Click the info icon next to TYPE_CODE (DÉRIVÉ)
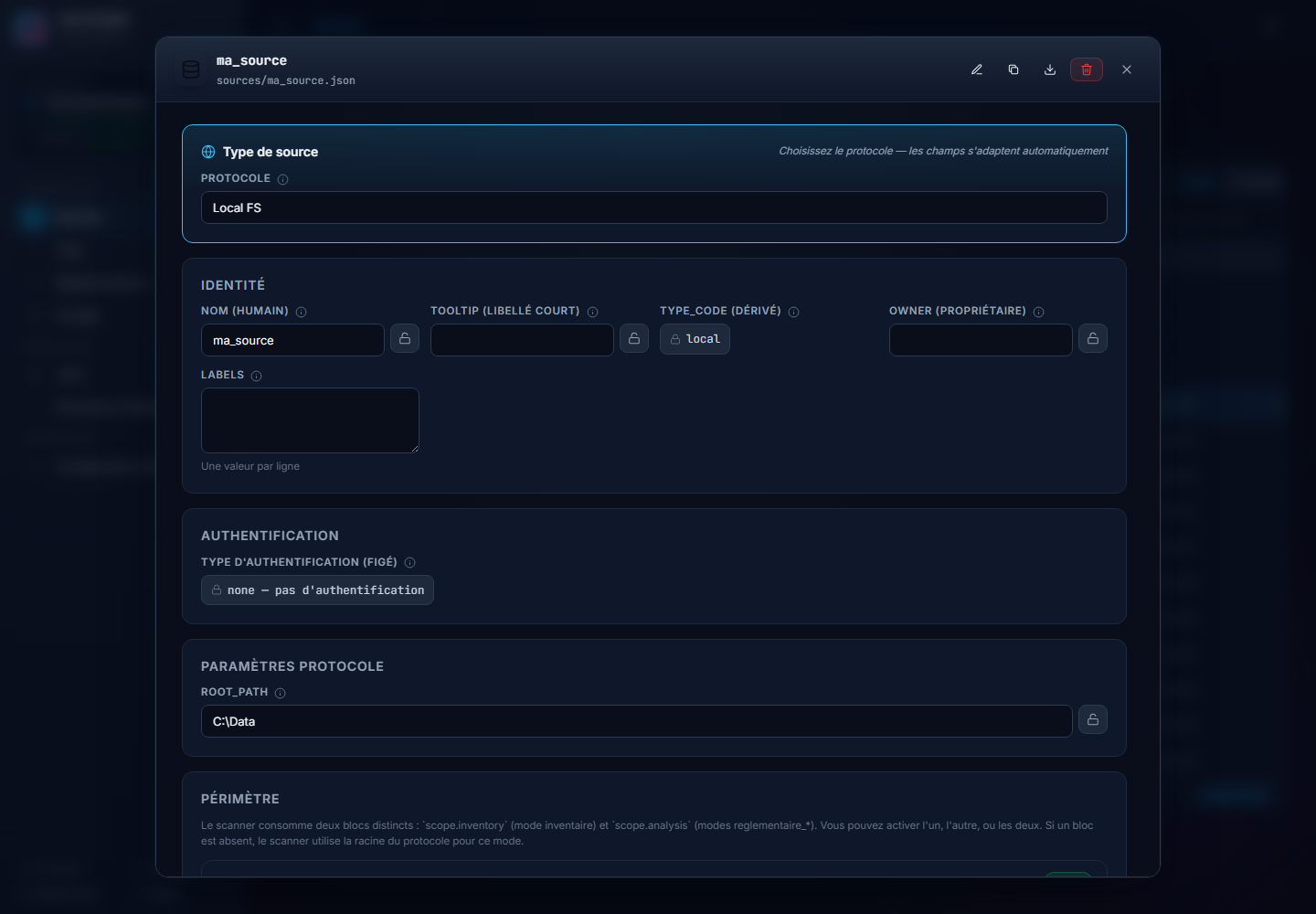The width and height of the screenshot is (1316, 914). coord(793,312)
